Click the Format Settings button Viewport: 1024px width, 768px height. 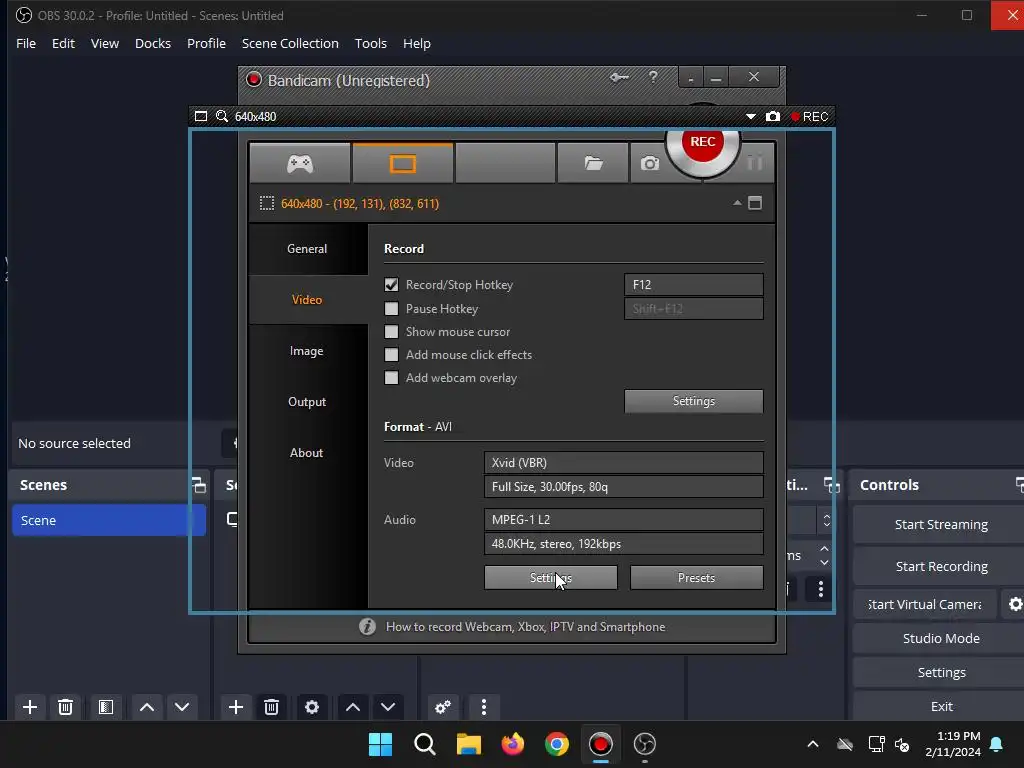click(551, 578)
